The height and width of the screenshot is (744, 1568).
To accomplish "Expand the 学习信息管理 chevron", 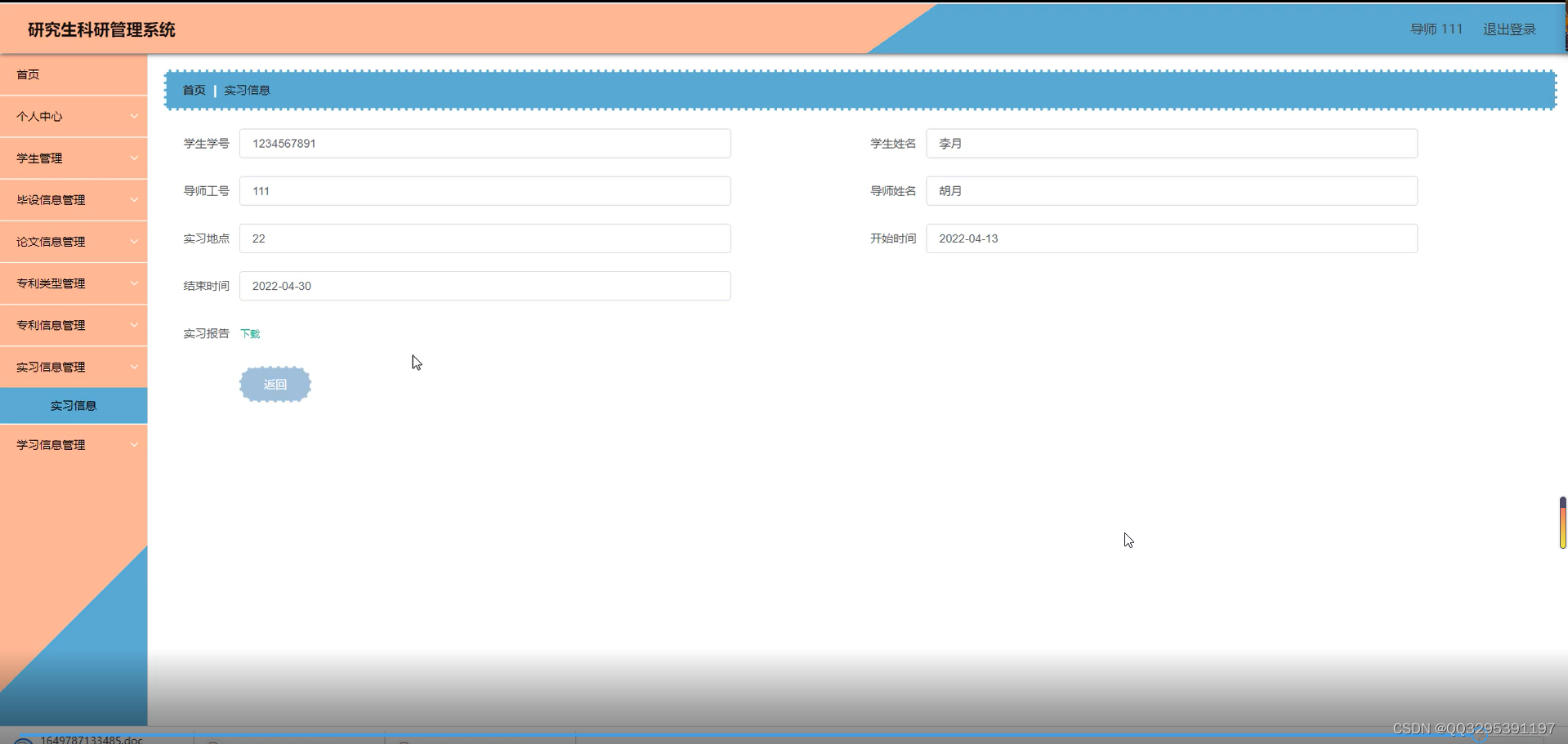I will click(x=134, y=445).
